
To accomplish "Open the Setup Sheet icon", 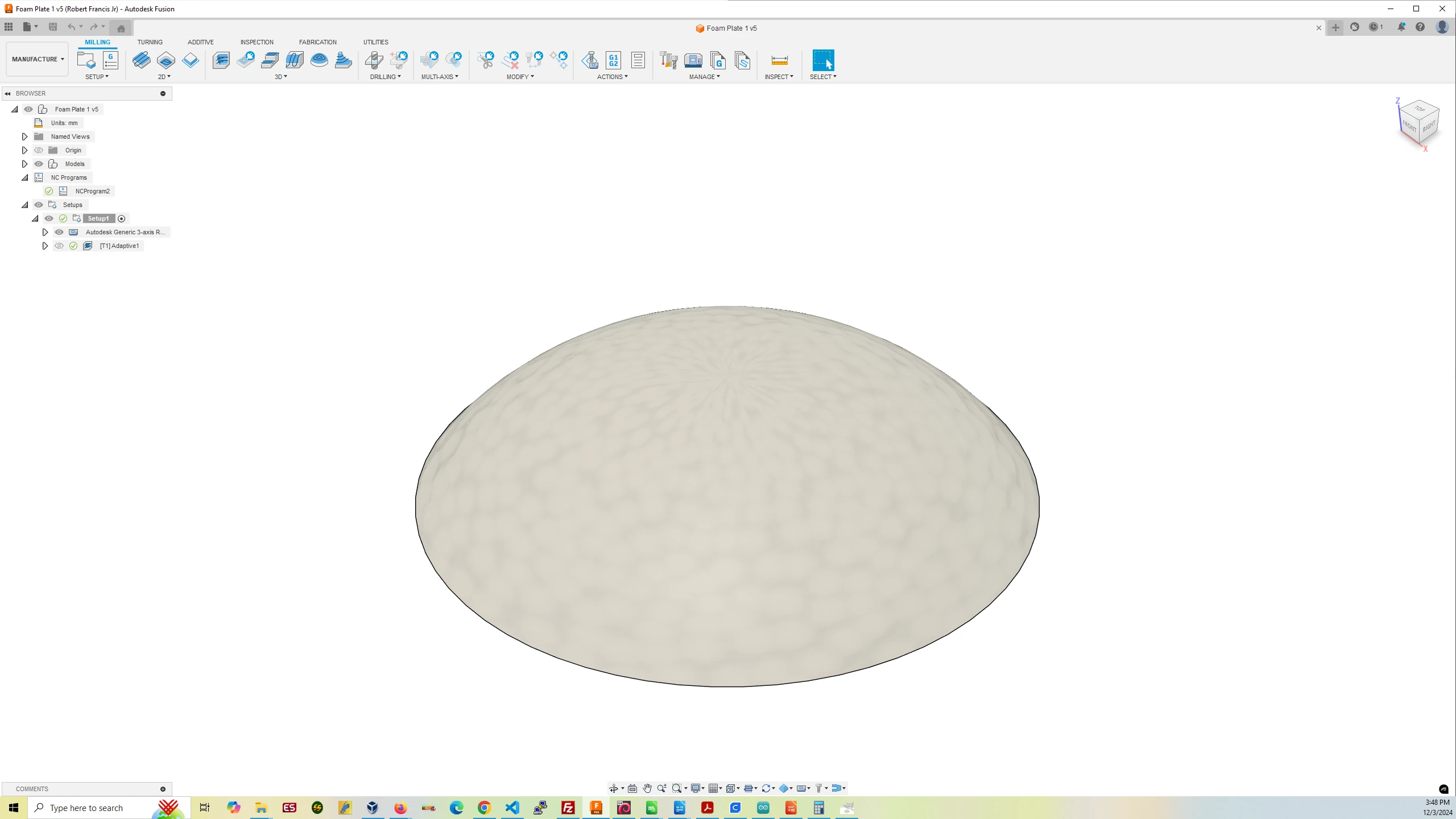I will [638, 60].
